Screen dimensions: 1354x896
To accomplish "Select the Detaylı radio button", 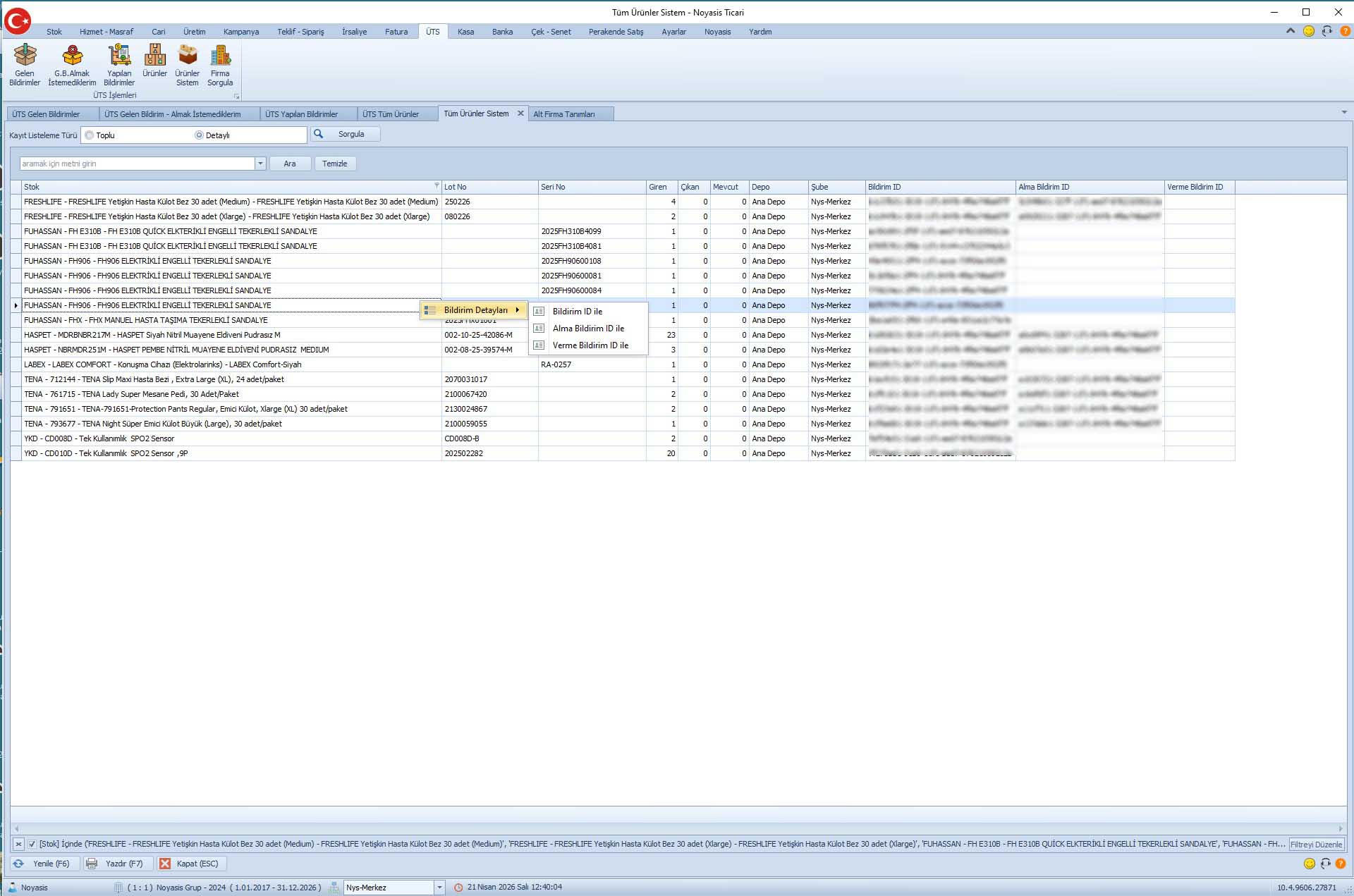I will 199,135.
